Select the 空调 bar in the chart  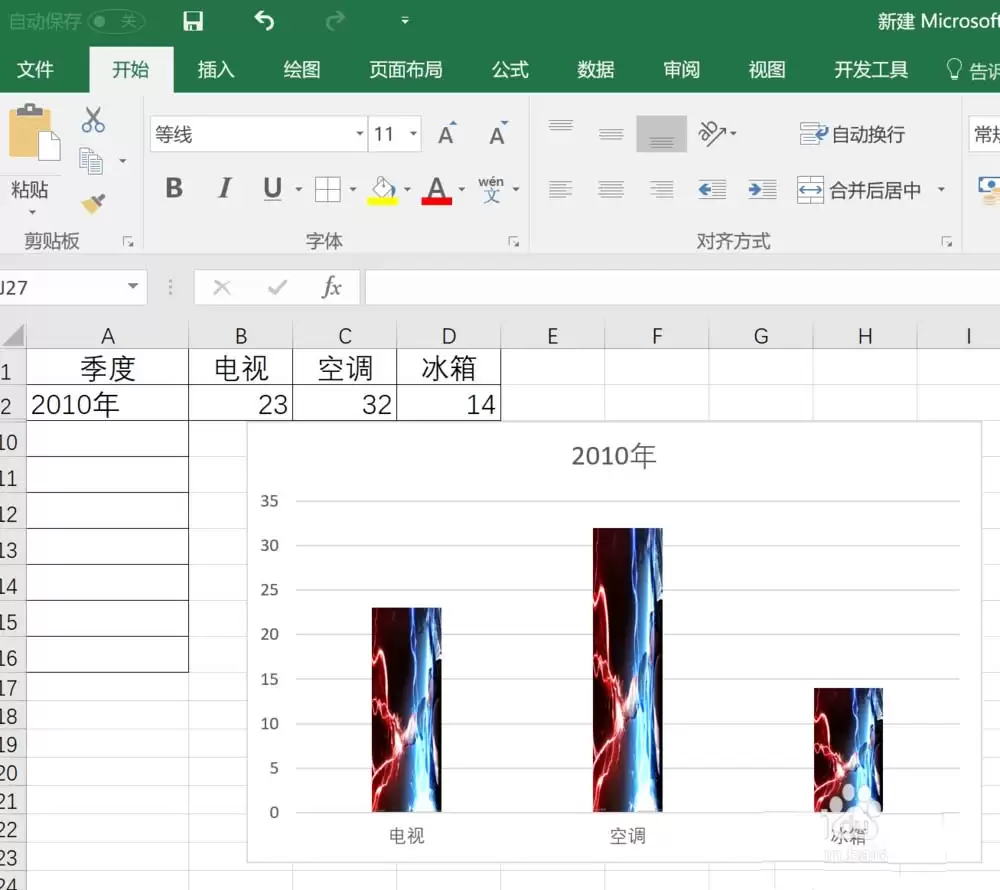tap(628, 669)
